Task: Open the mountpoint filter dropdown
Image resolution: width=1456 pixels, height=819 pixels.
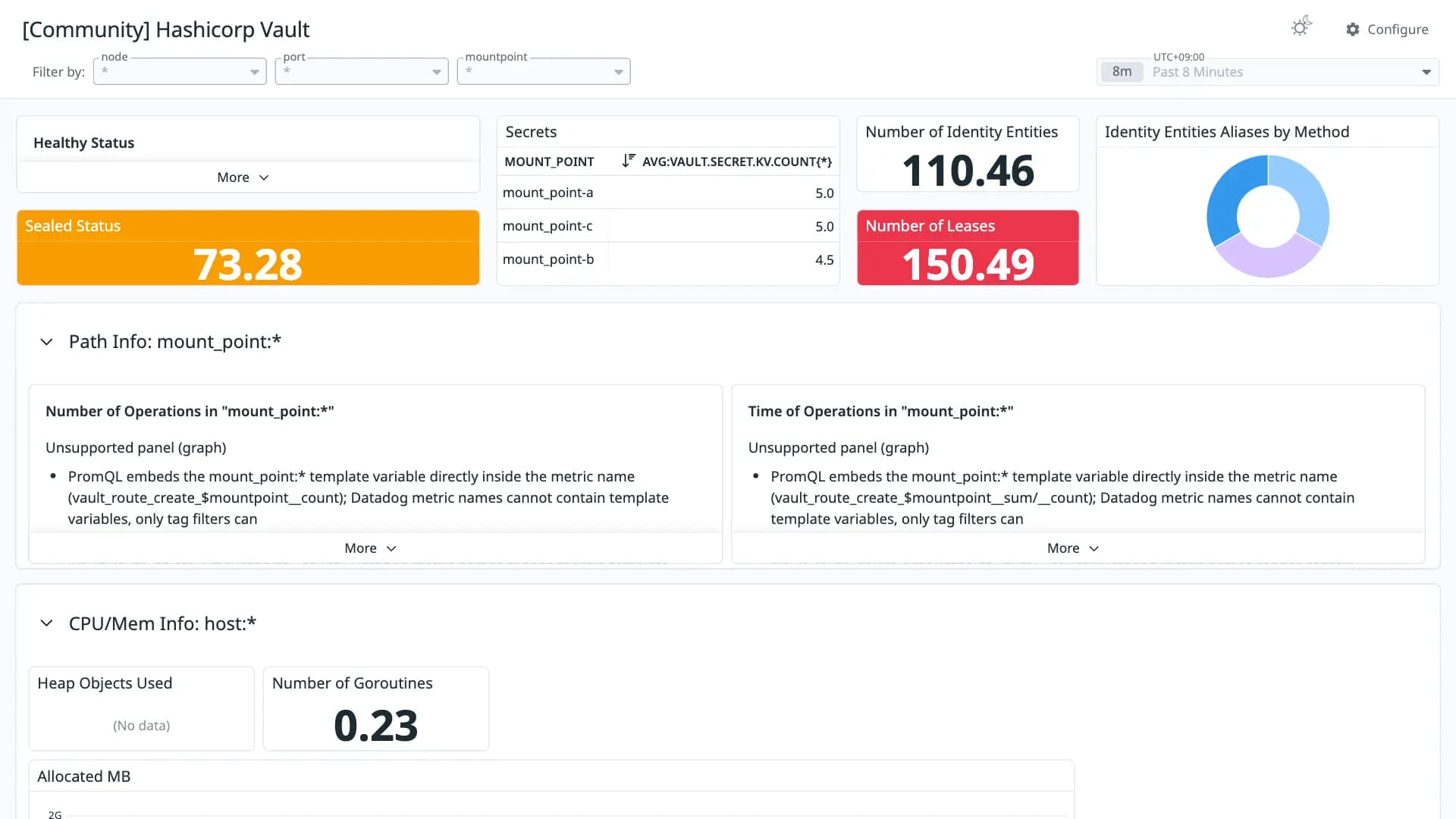Action: tap(544, 71)
